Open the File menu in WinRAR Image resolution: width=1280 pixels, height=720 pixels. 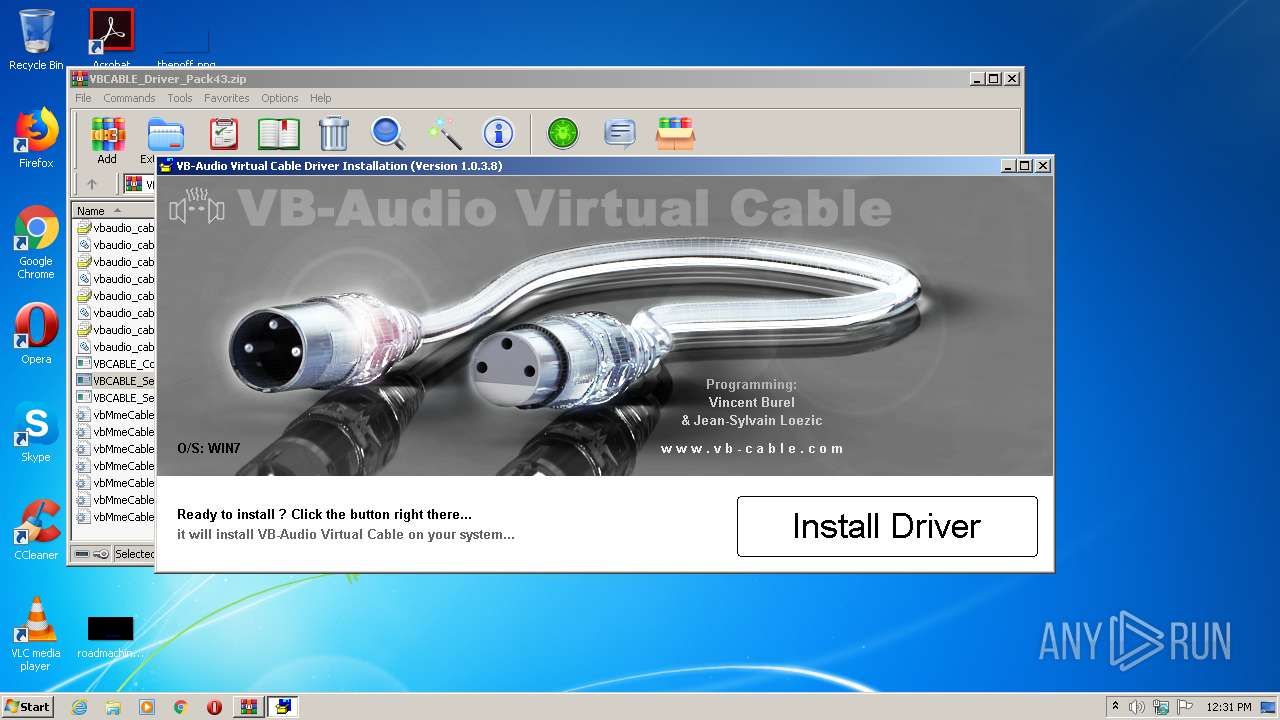[83, 98]
